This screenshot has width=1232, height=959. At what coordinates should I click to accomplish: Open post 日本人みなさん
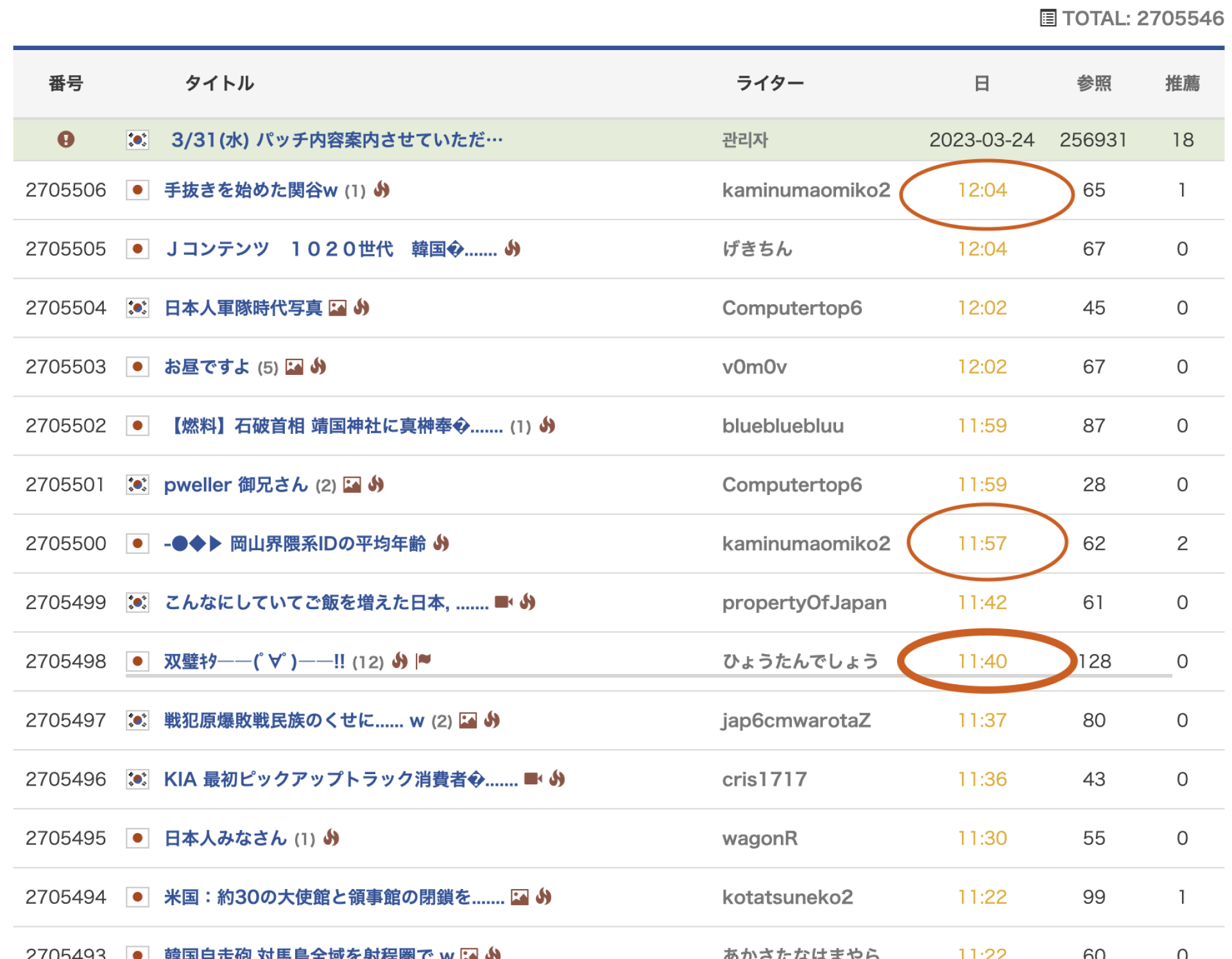[225, 838]
